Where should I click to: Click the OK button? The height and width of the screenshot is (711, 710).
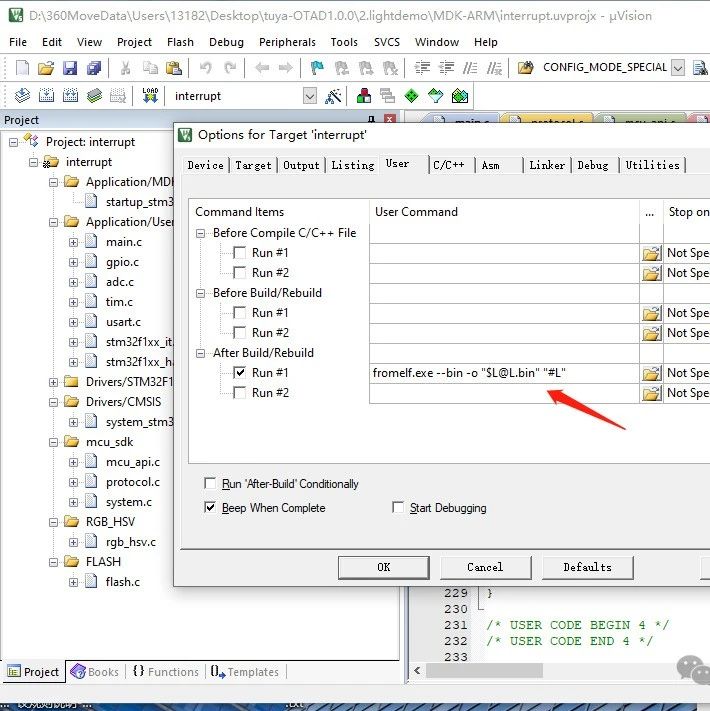(384, 567)
